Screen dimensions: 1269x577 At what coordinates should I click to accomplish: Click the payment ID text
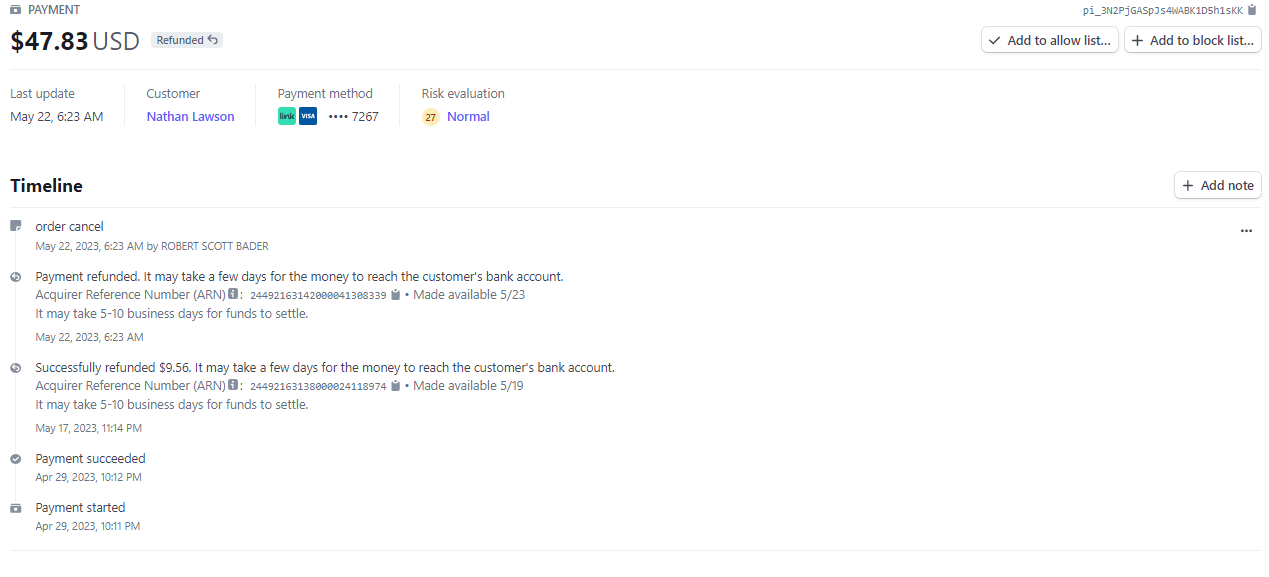(x=1162, y=10)
